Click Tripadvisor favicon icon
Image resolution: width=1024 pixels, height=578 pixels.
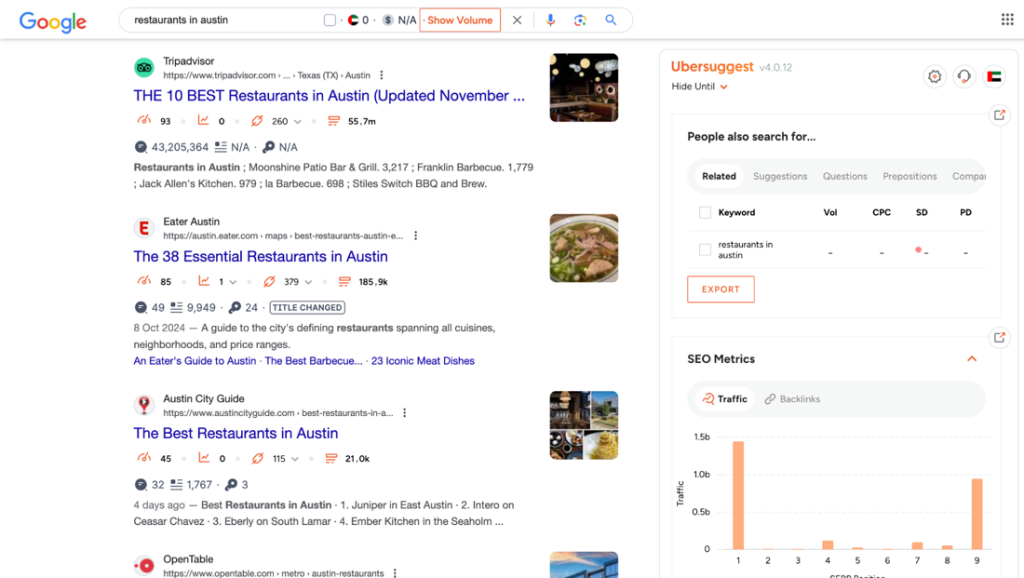tap(144, 67)
